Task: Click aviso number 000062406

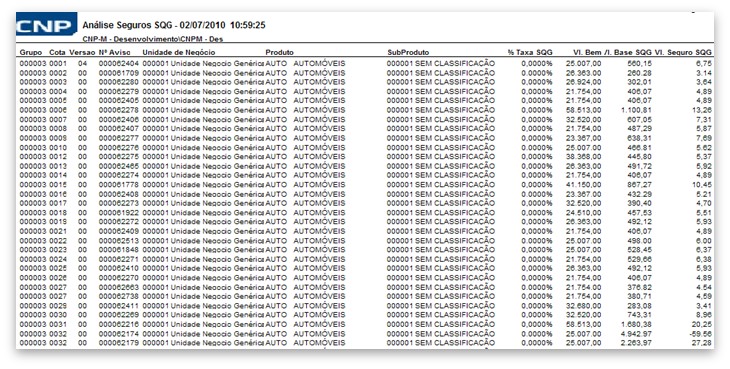Action: [x=119, y=119]
